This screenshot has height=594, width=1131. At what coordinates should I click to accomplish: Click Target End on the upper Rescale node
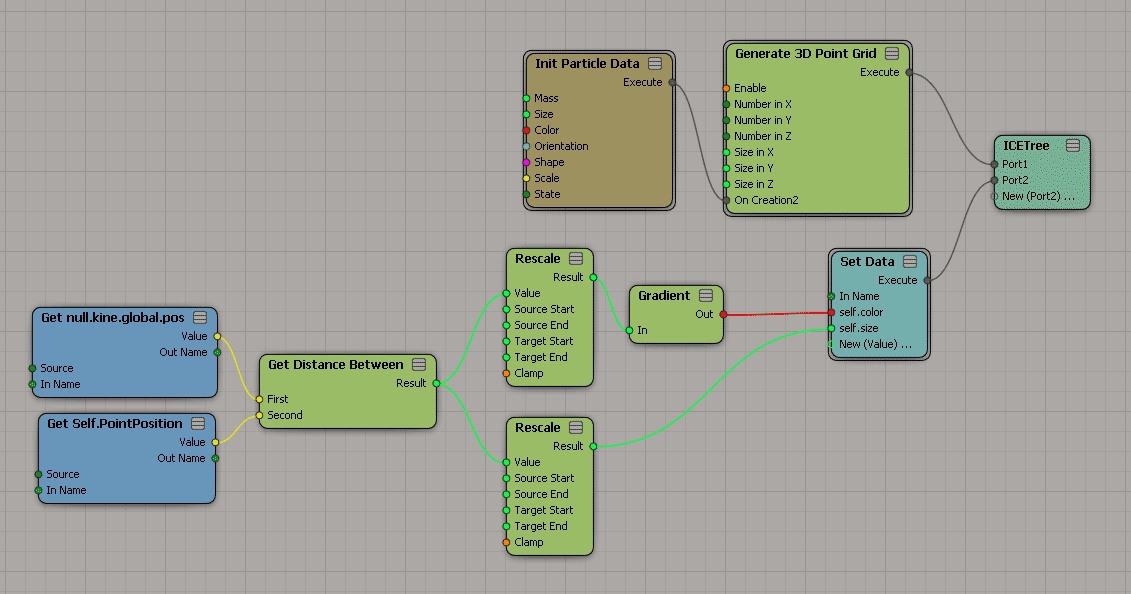[x=540, y=358]
